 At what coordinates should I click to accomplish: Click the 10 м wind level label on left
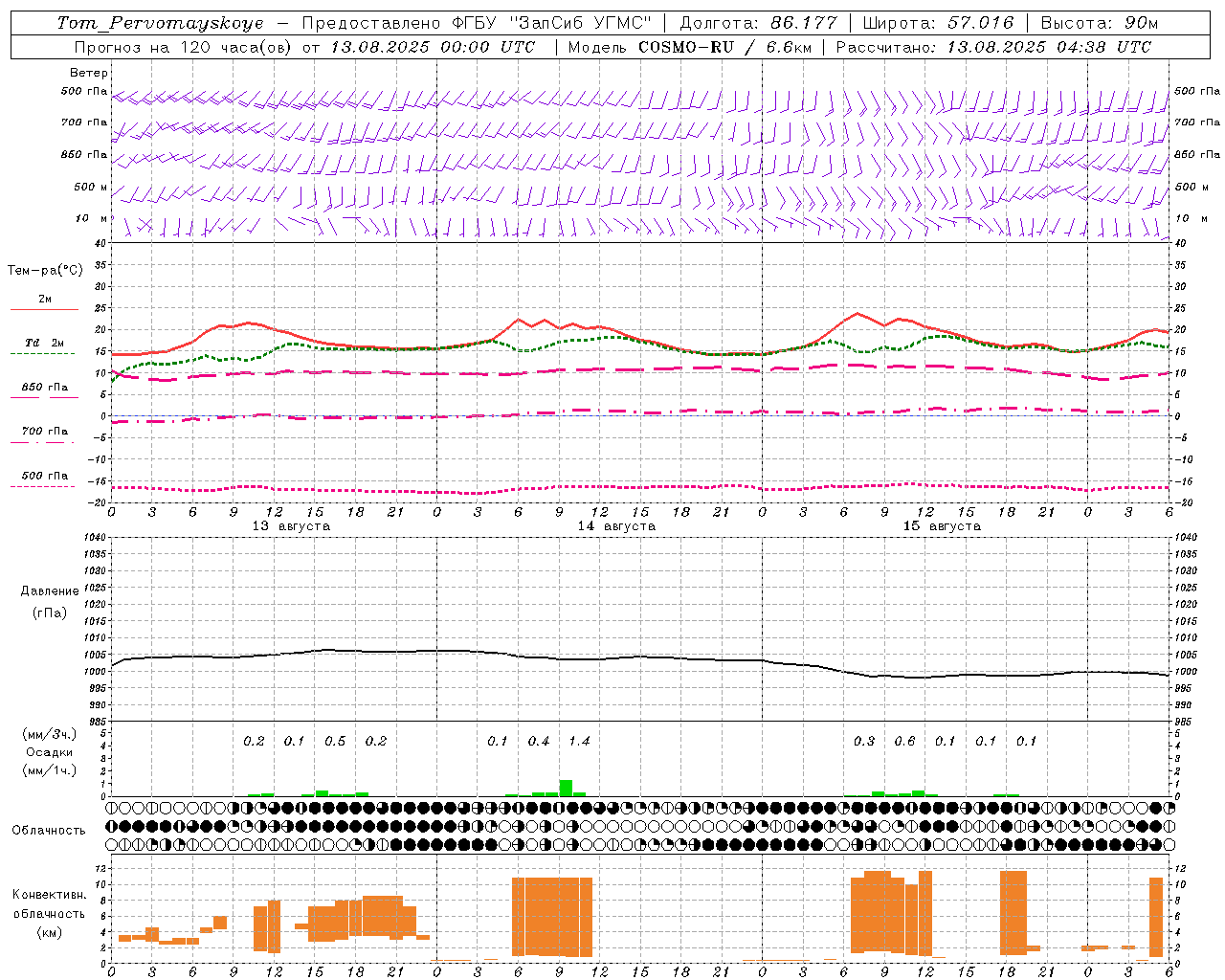pos(93,218)
